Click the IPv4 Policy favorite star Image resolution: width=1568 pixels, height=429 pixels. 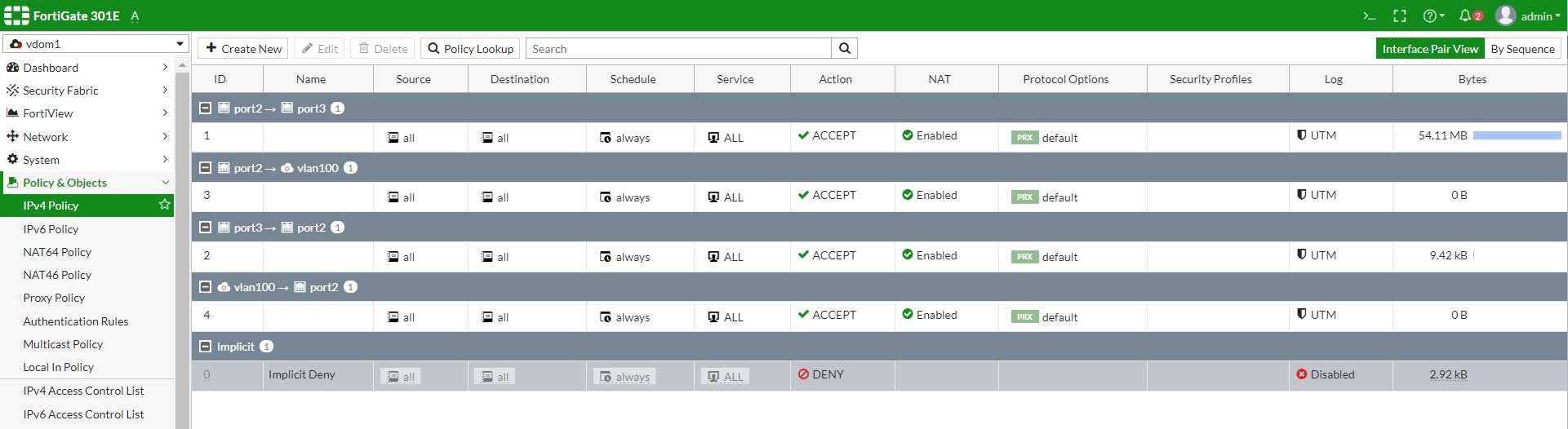165,205
